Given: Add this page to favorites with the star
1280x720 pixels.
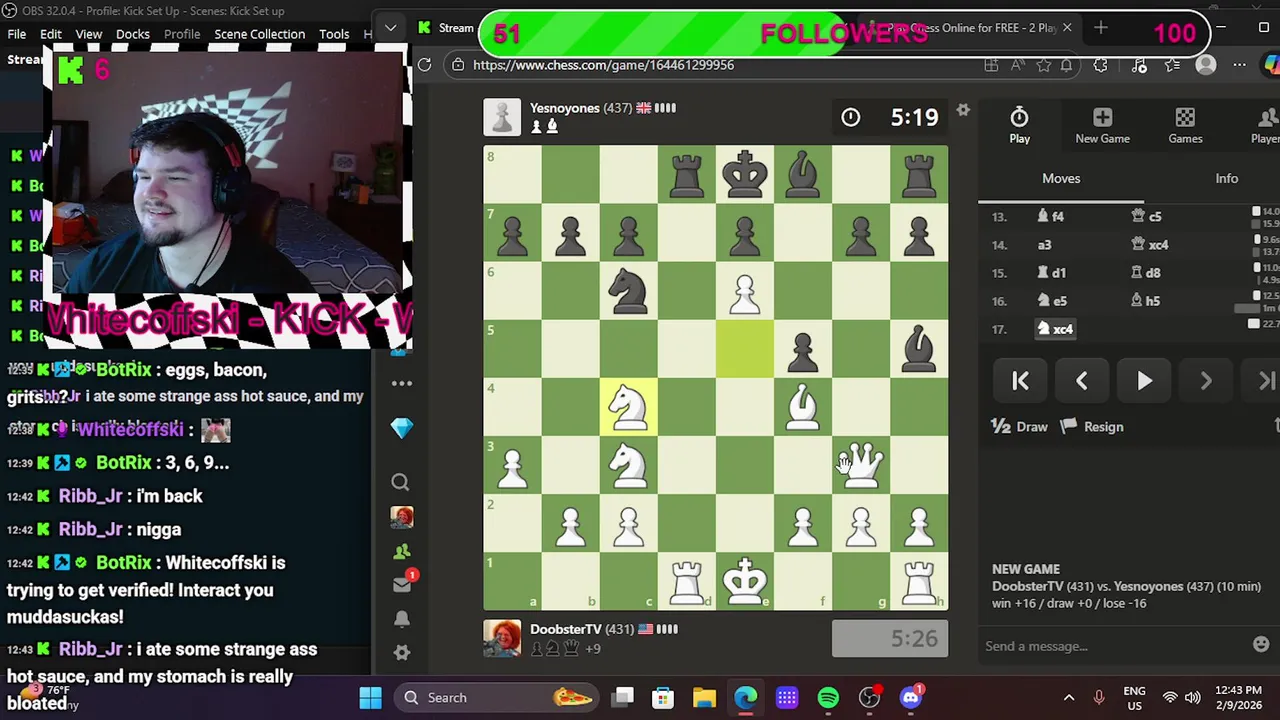Looking at the screenshot, I should coord(1043,65).
